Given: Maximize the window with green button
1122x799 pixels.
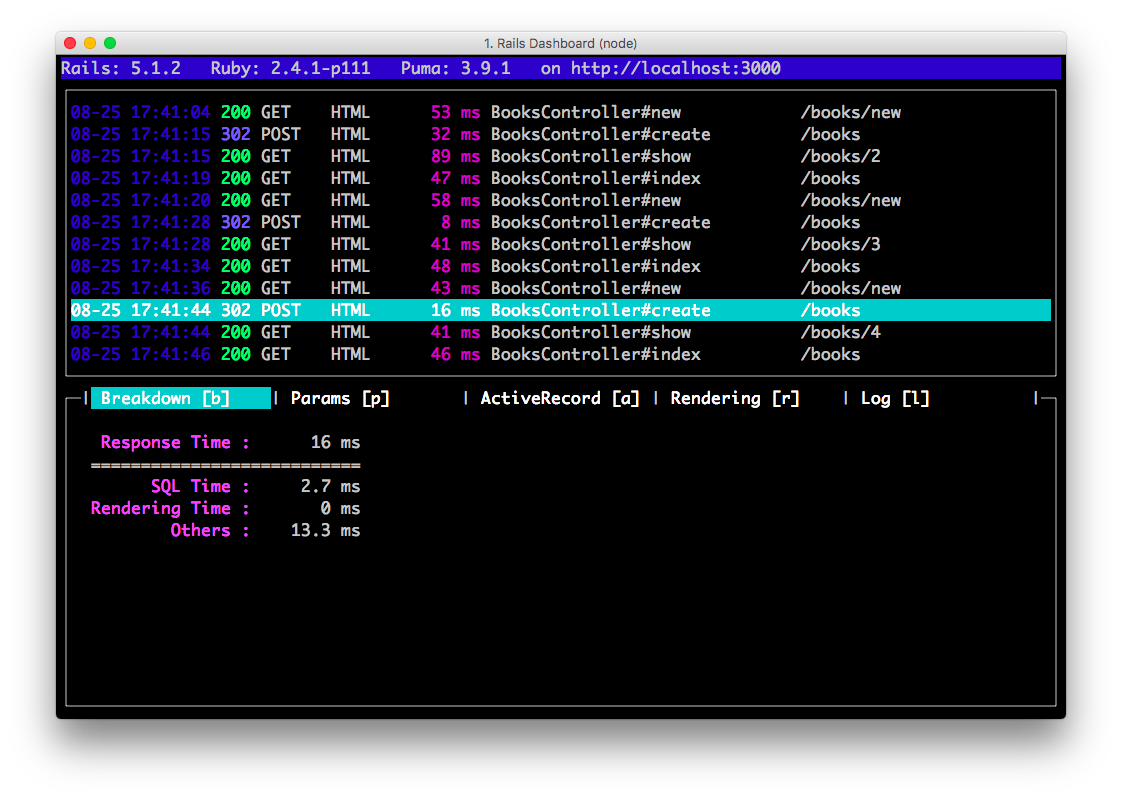Looking at the screenshot, I should [x=110, y=43].
